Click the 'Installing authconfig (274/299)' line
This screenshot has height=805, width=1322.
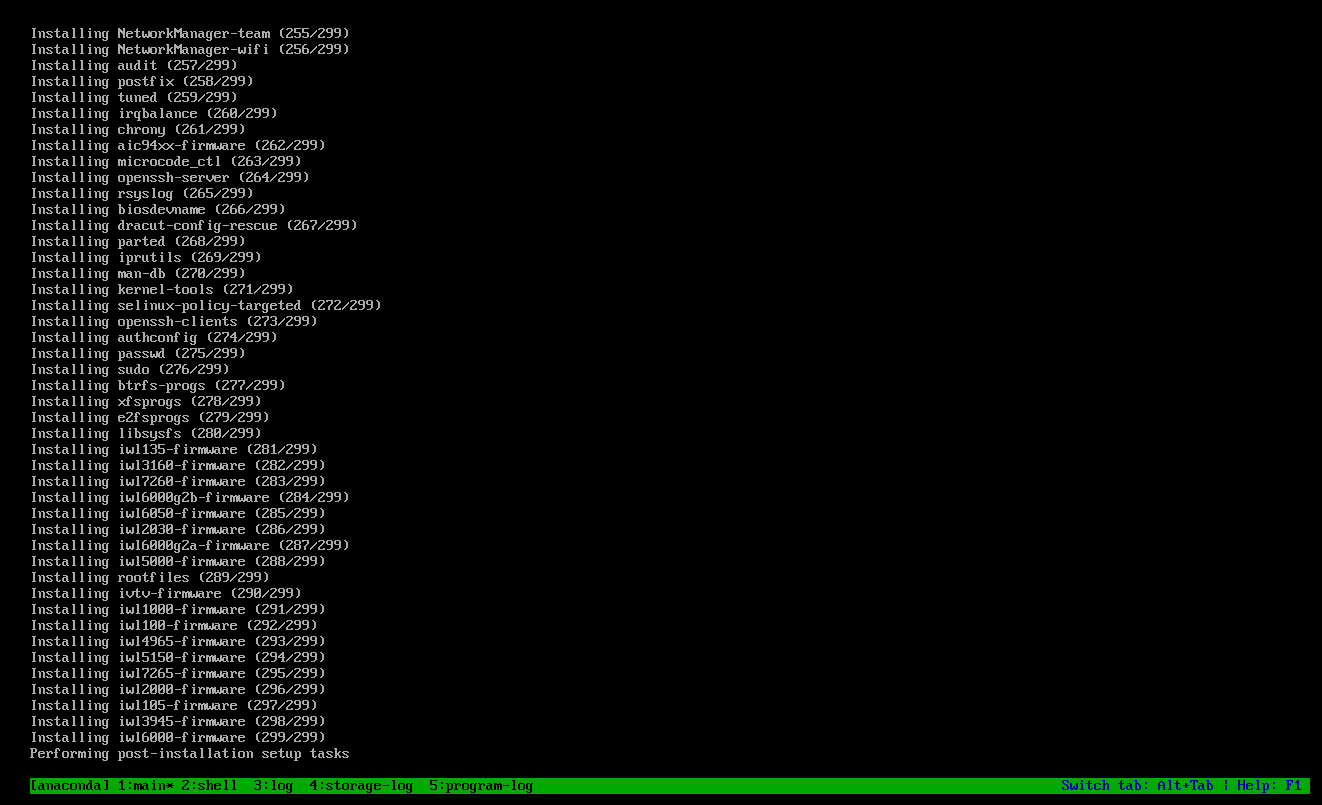[154, 338]
